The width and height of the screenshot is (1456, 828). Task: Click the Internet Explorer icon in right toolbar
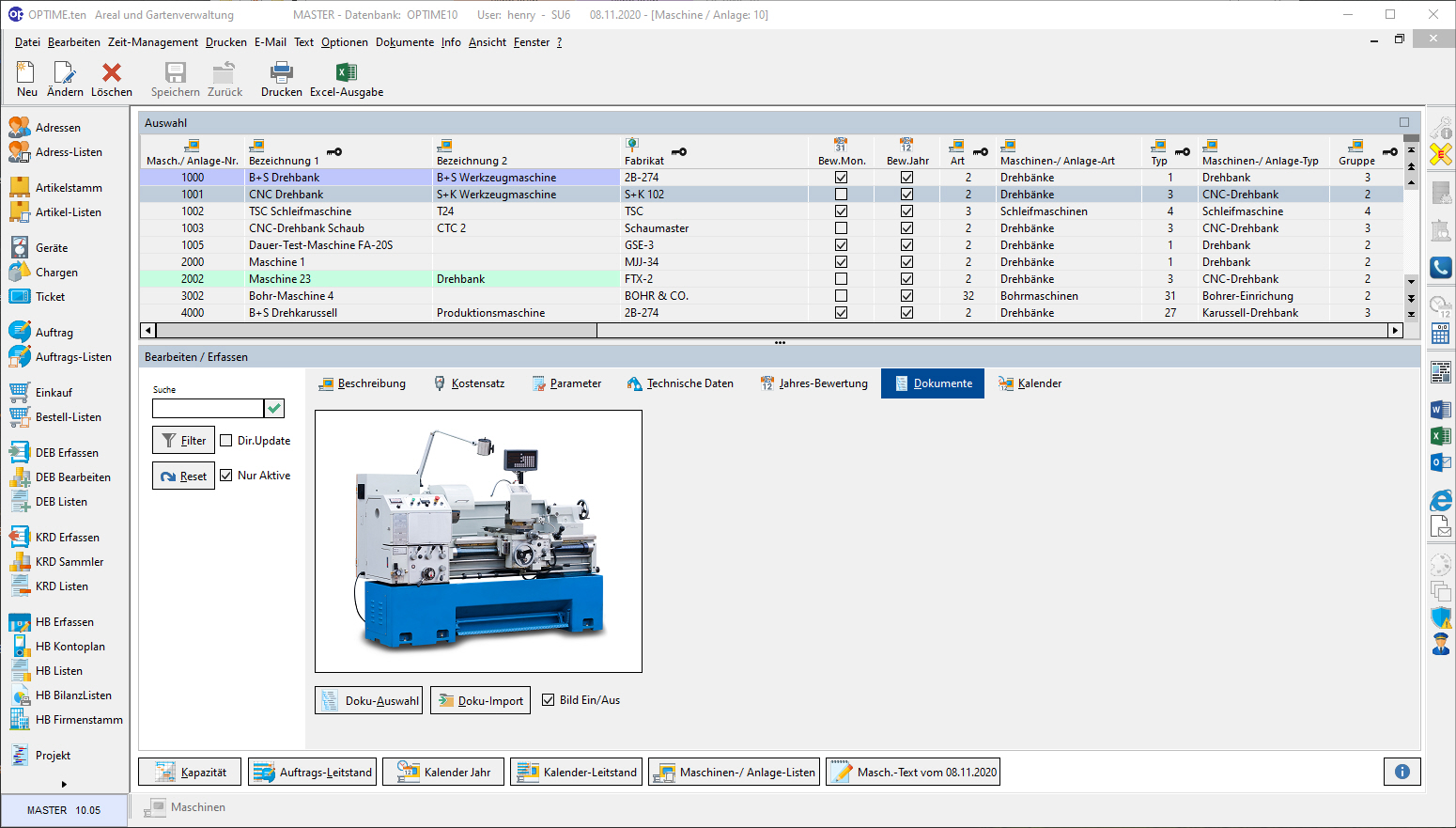1440,501
